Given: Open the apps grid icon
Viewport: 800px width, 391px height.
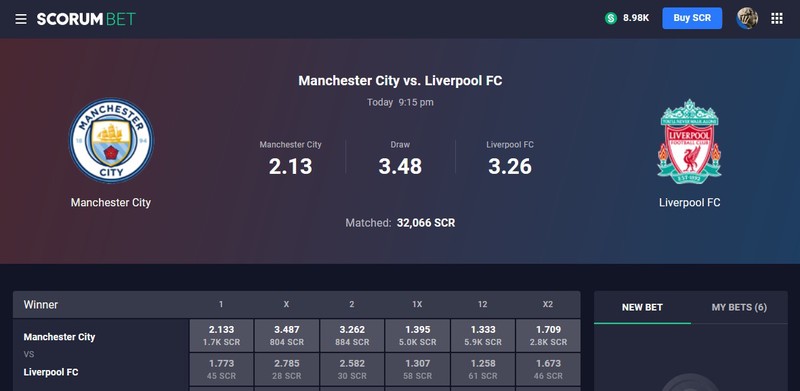Looking at the screenshot, I should [x=777, y=19].
